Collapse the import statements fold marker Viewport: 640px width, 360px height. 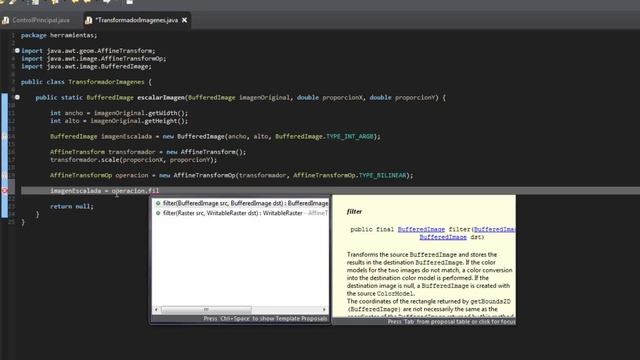point(17,51)
